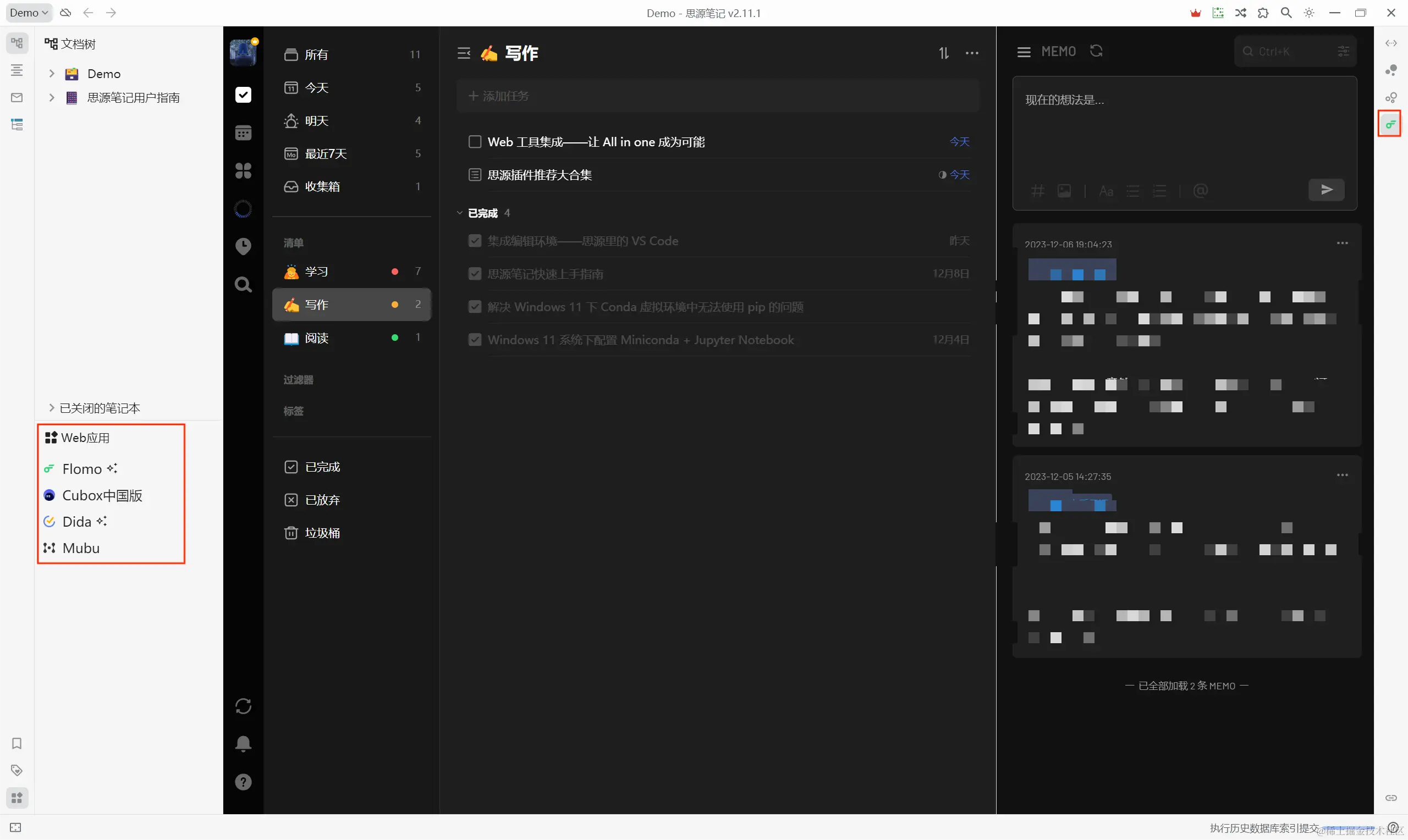
Task: Open the notification bell icon
Action: [x=244, y=744]
